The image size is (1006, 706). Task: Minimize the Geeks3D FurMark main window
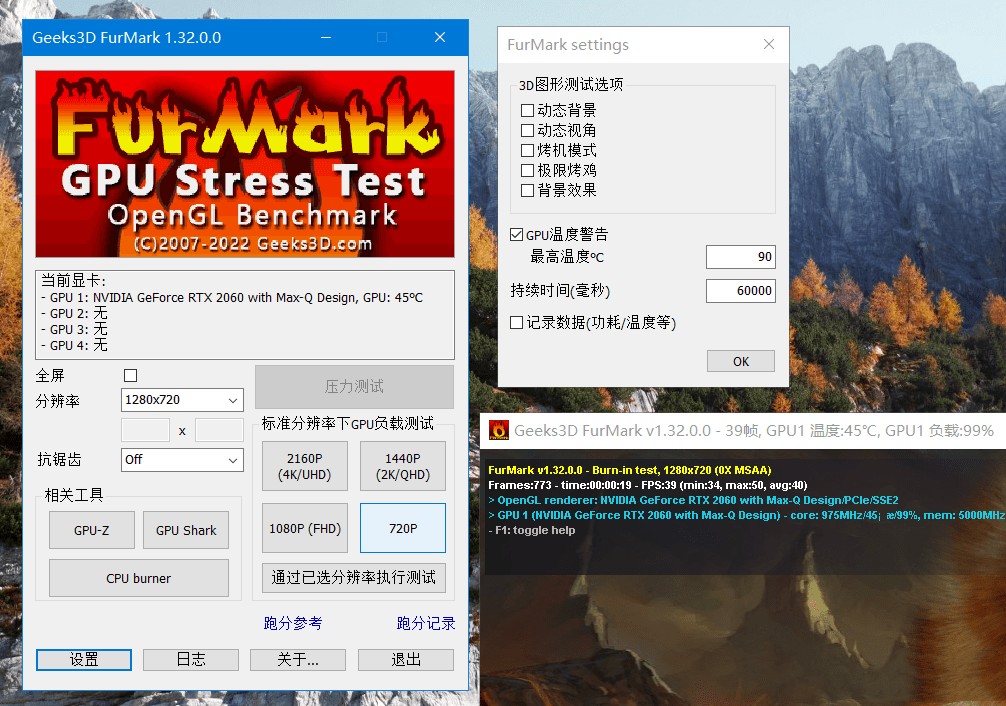tap(326, 37)
